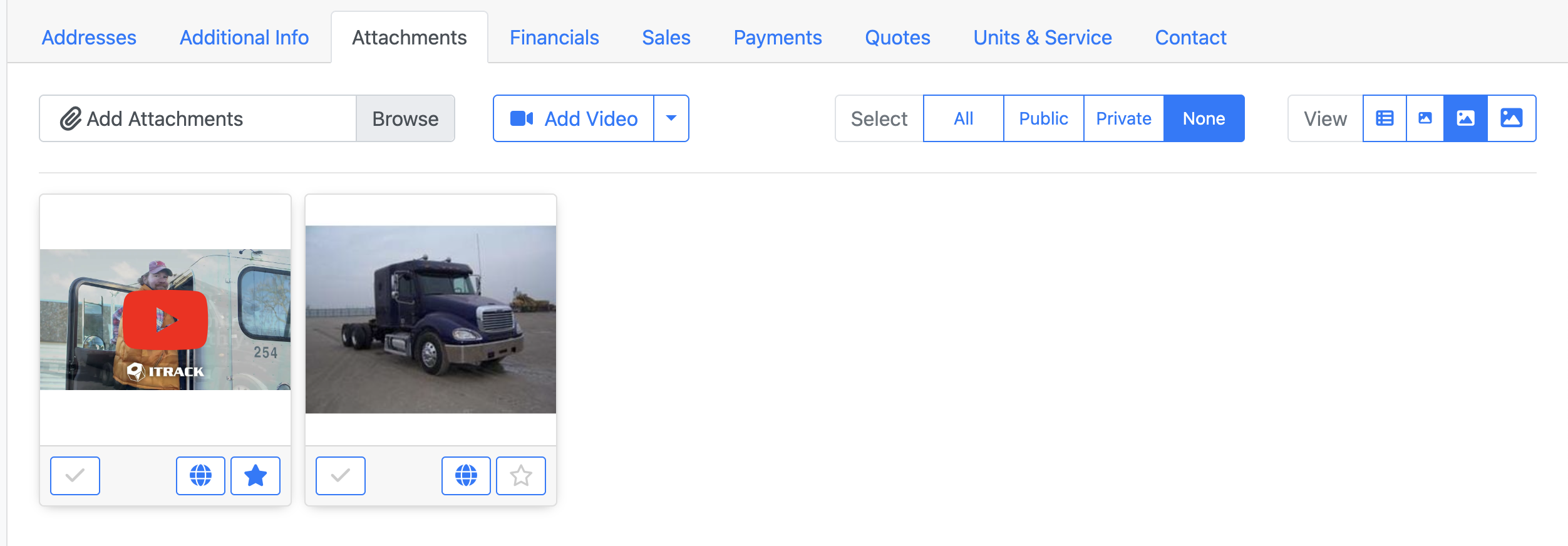Click globe icon on video attachment
Viewport: 1568px width, 546px height.
point(200,476)
